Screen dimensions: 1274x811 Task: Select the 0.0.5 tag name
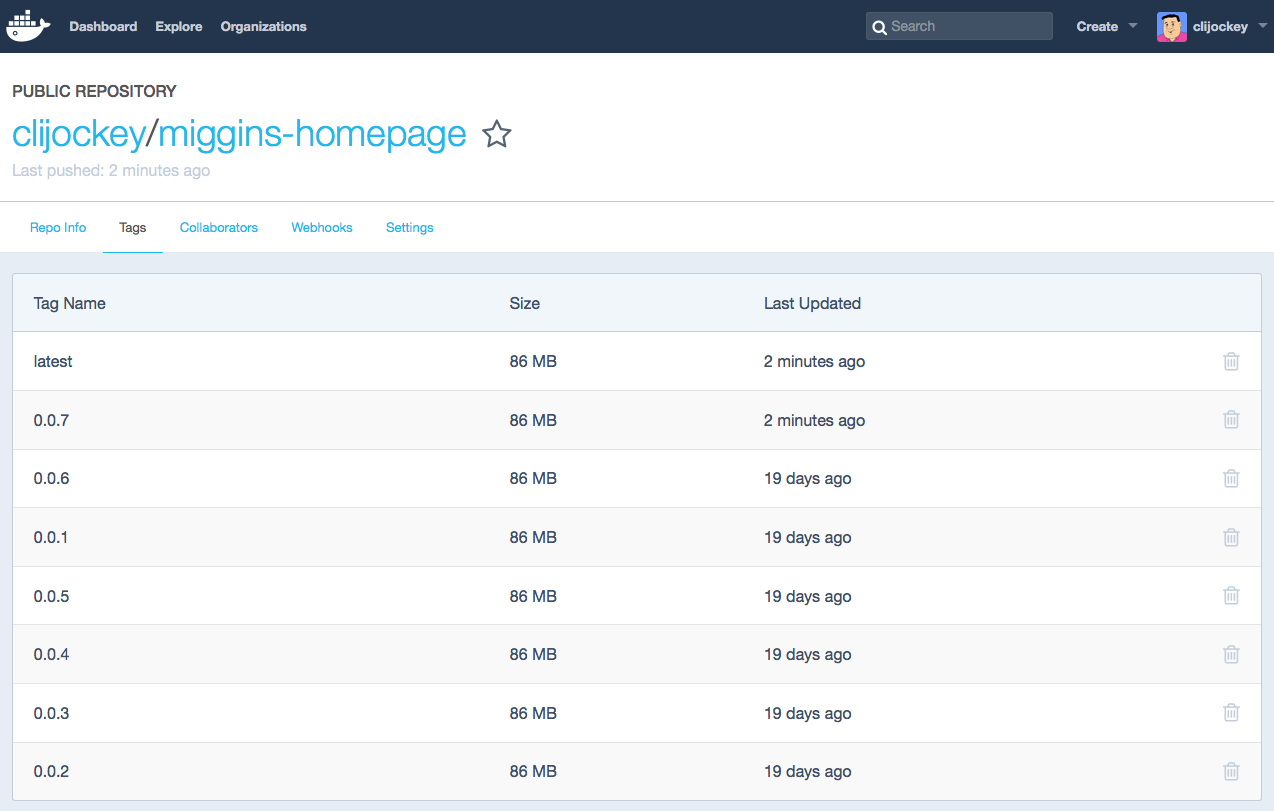tap(51, 596)
